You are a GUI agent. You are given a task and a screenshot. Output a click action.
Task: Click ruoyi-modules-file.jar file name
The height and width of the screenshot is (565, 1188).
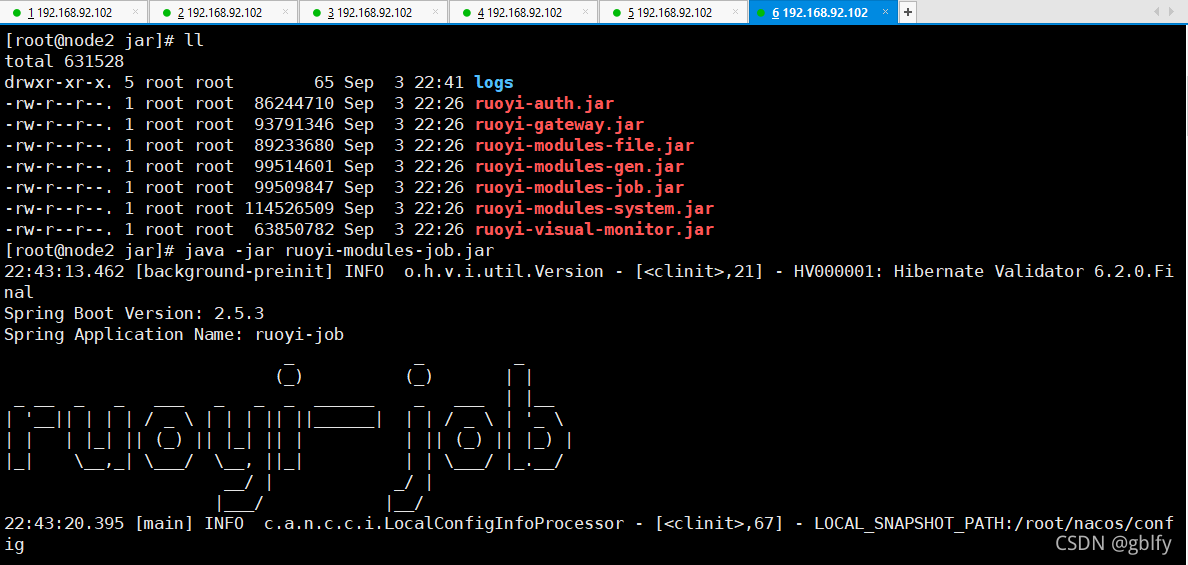pyautogui.click(x=584, y=145)
